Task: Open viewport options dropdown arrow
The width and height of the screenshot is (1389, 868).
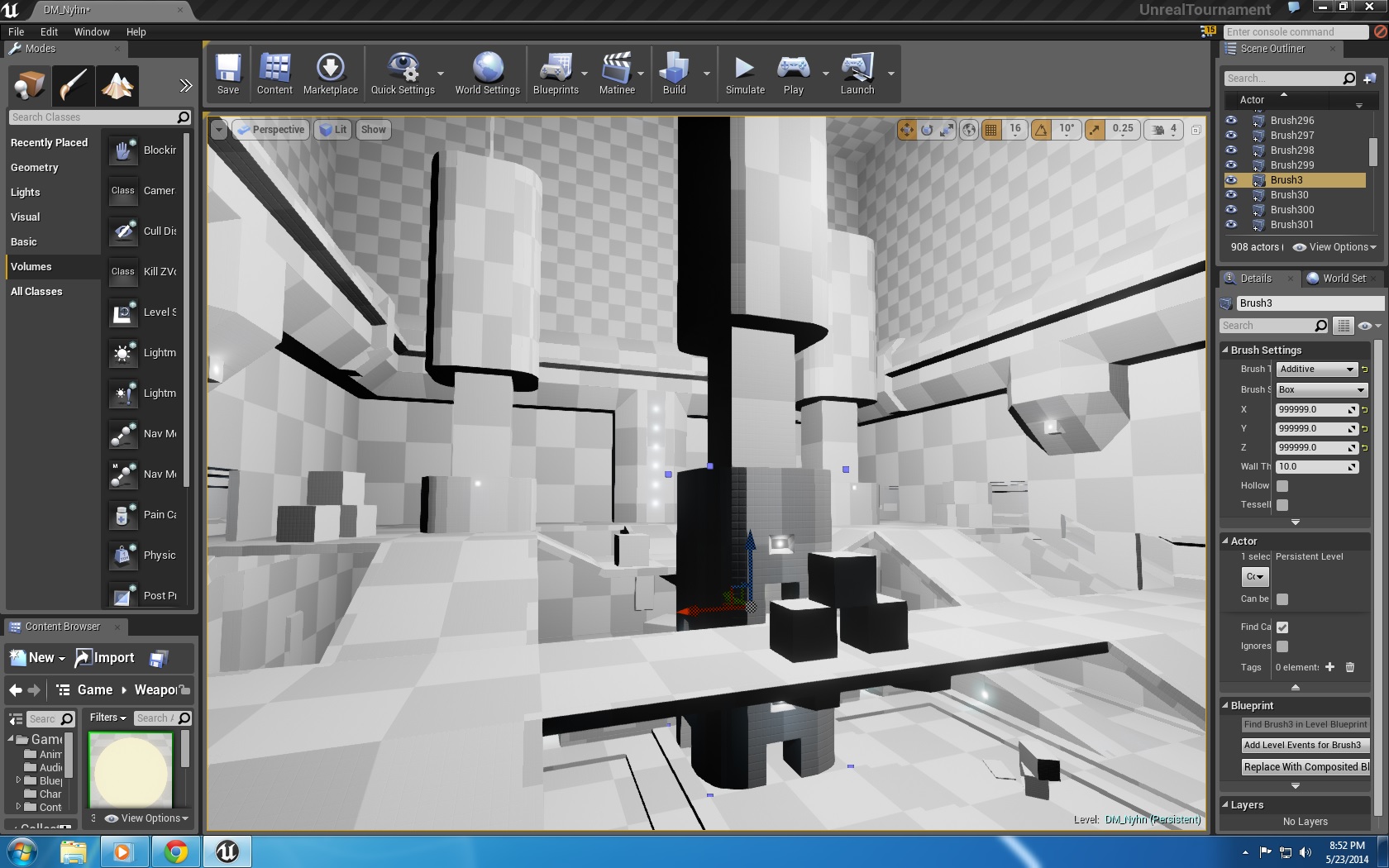Action: 219,130
